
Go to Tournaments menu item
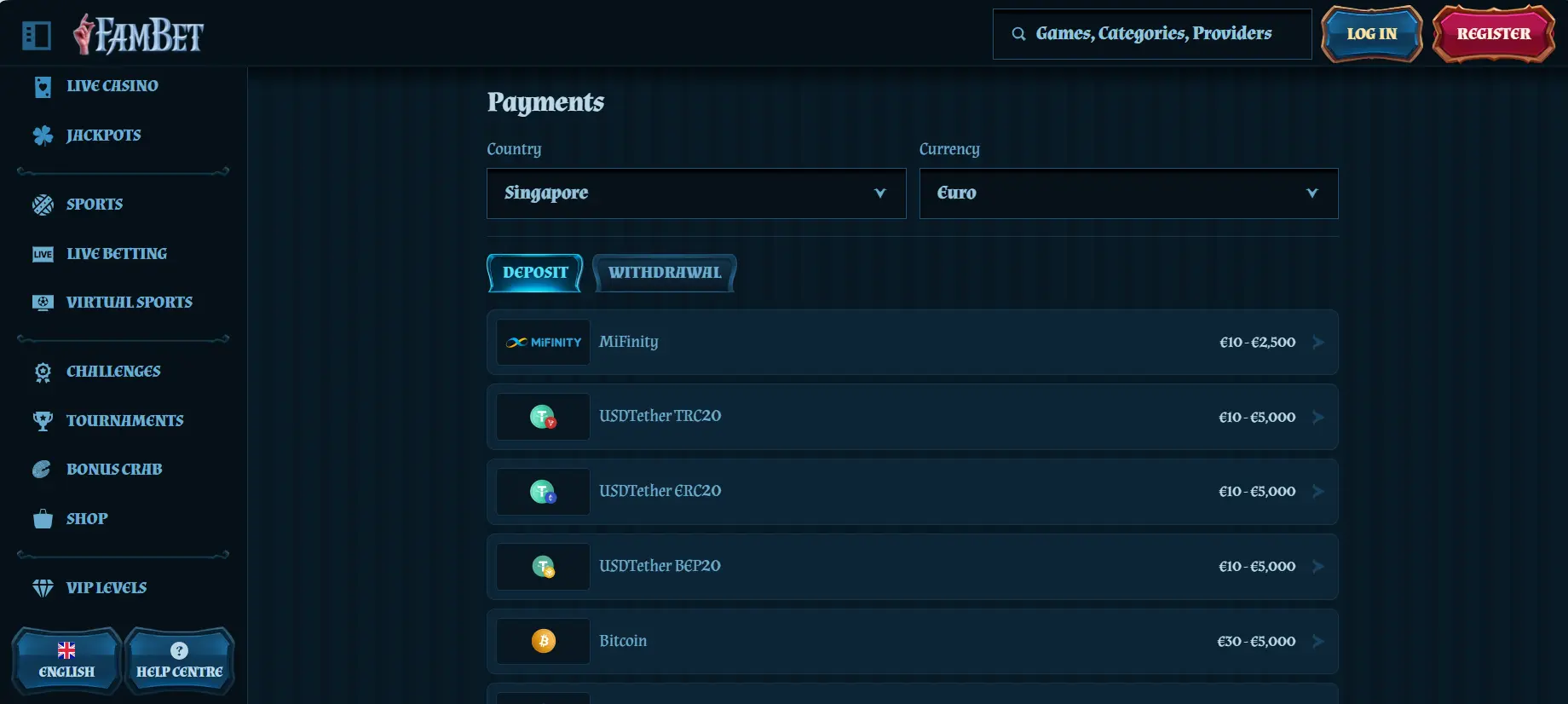124,421
